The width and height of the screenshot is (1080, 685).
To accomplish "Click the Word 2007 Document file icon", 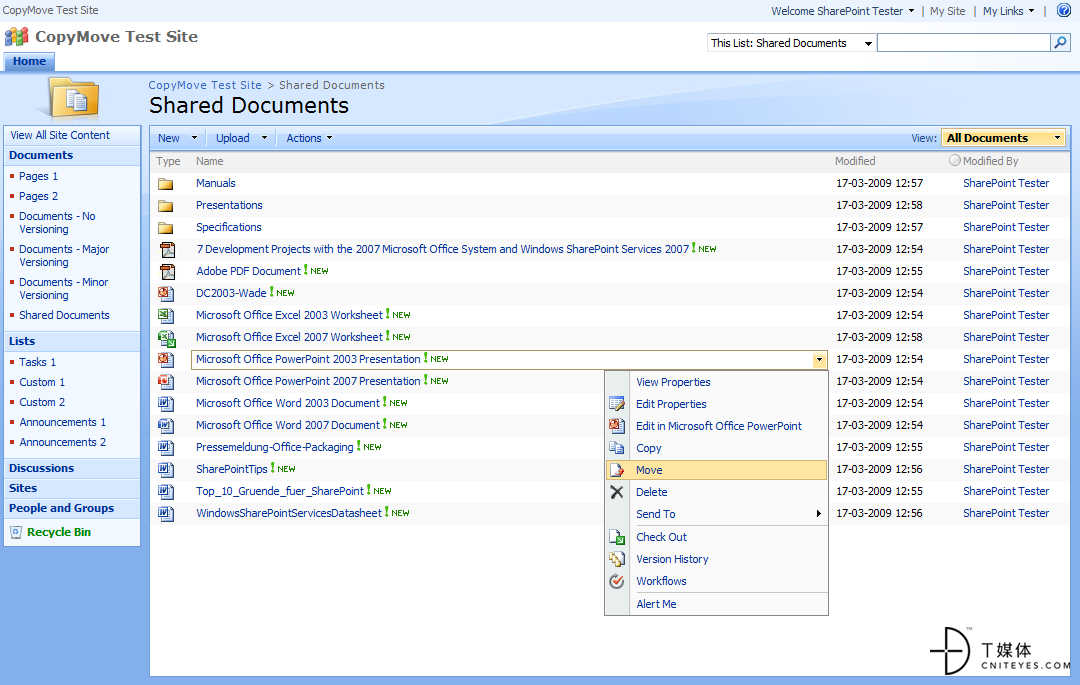I will [x=165, y=425].
